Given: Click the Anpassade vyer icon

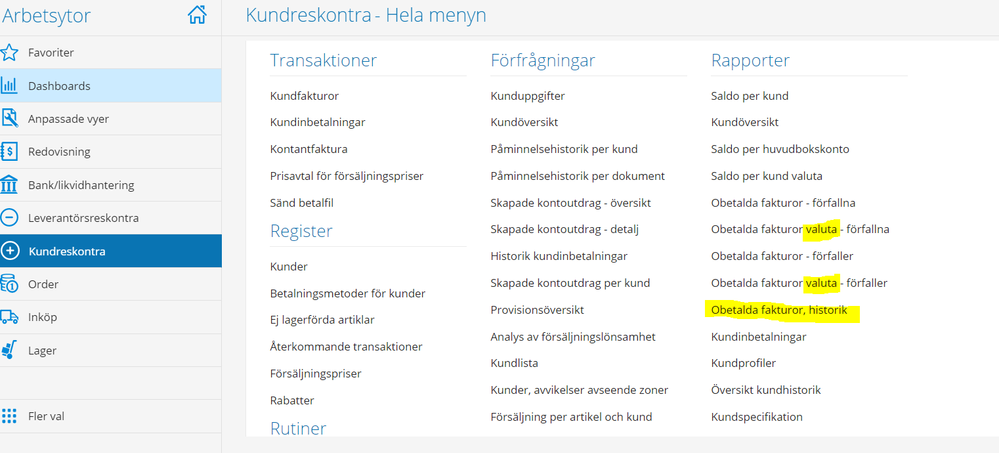Looking at the screenshot, I should [9, 119].
